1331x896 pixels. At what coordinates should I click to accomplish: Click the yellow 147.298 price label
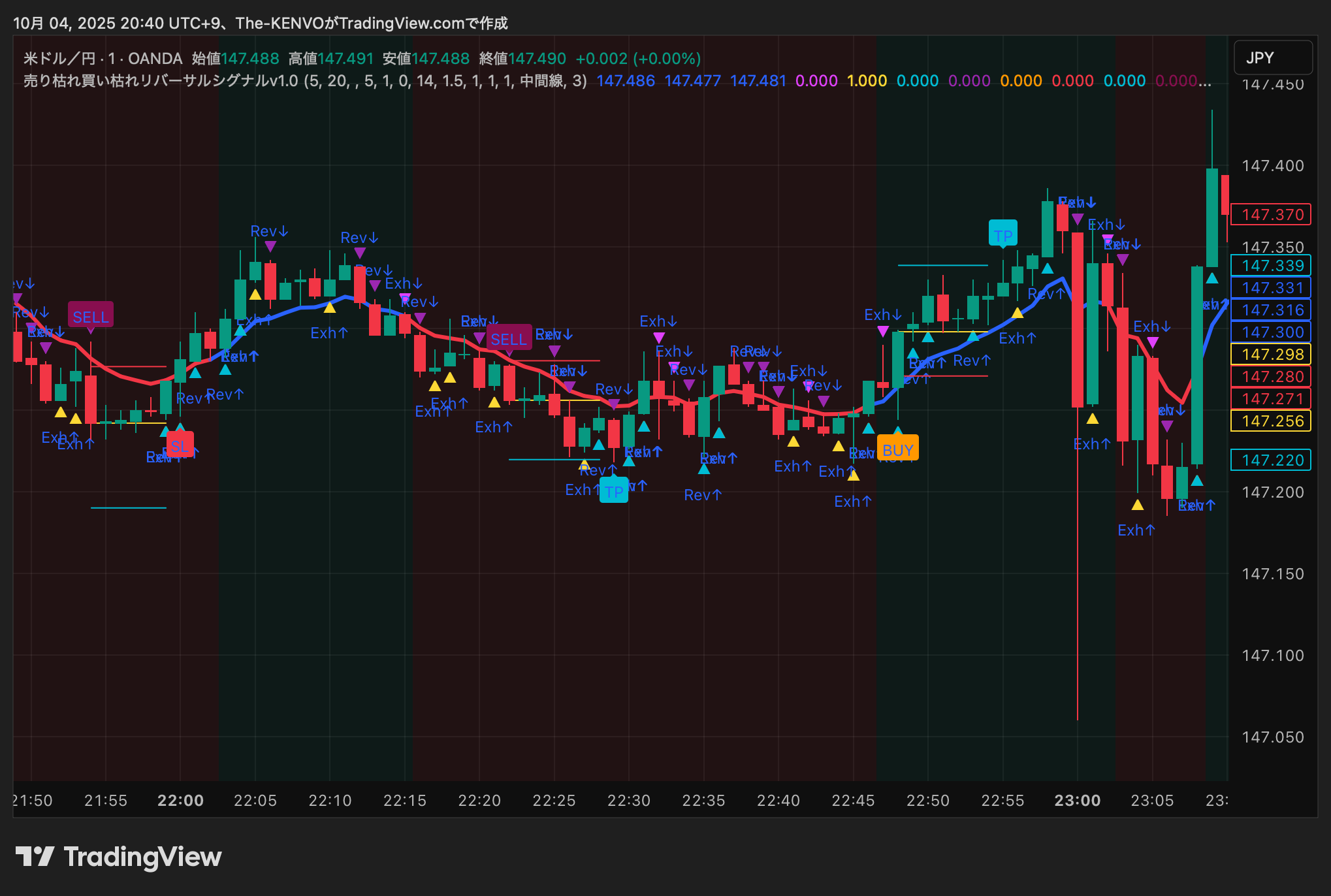point(1271,355)
